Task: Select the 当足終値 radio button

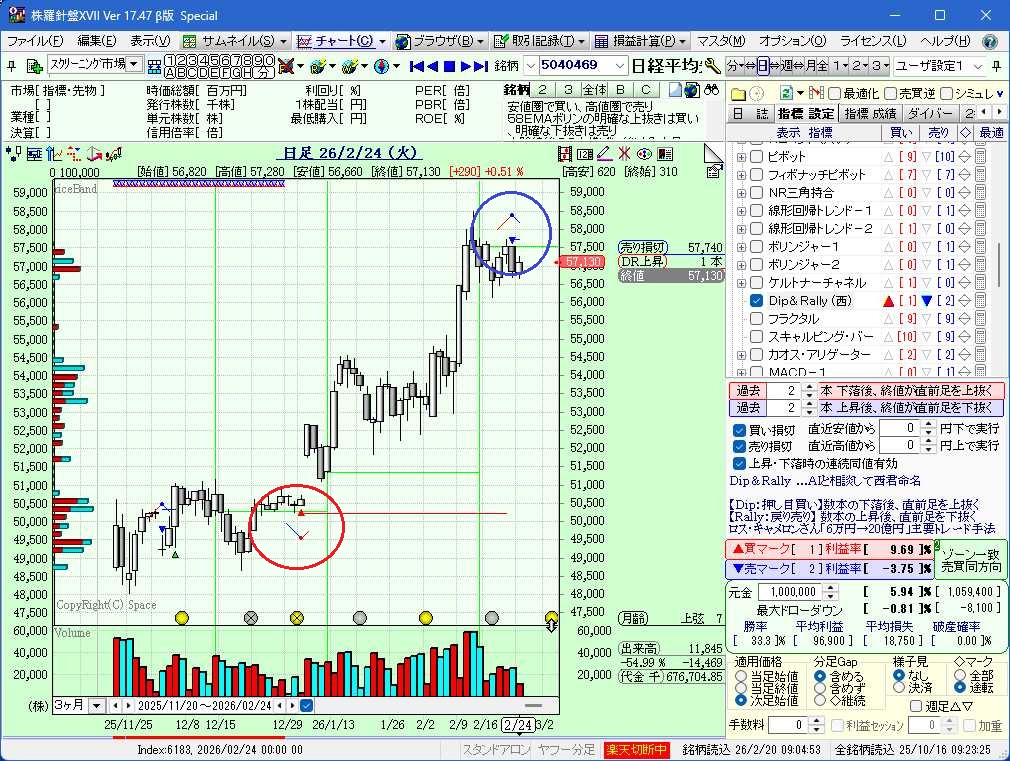Action: [741, 688]
